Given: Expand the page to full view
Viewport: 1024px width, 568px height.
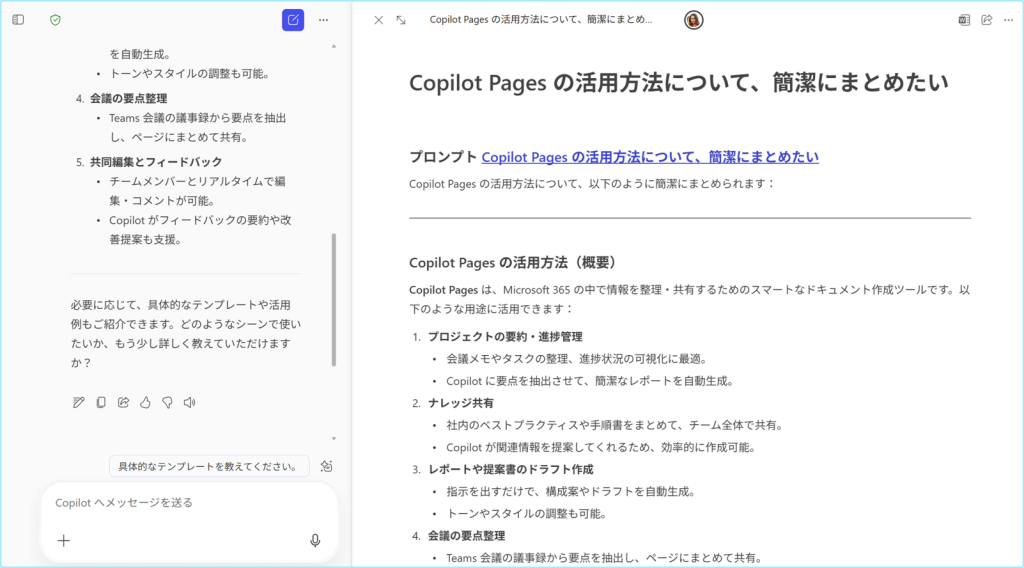Looking at the screenshot, I should [401, 20].
